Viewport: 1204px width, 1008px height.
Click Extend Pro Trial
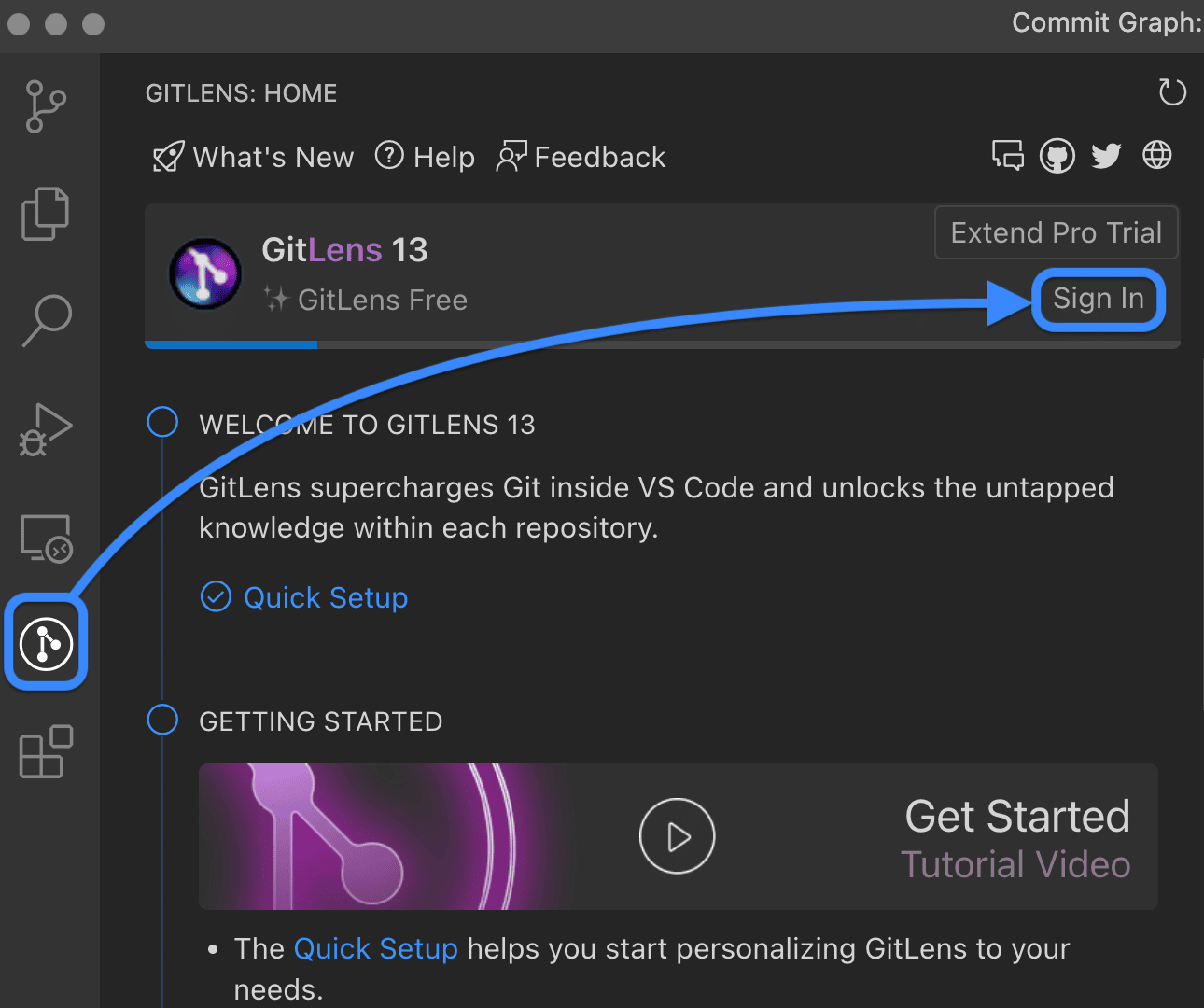coord(1056,232)
